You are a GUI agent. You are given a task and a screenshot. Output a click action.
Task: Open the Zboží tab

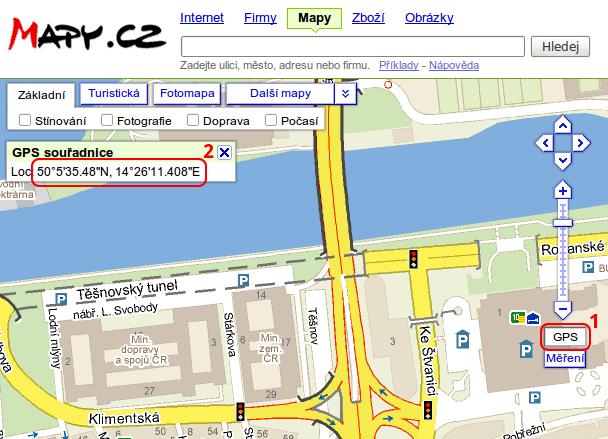tap(368, 18)
